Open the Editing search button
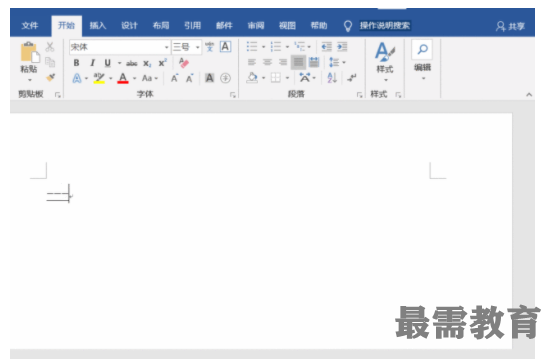 (x=422, y=59)
